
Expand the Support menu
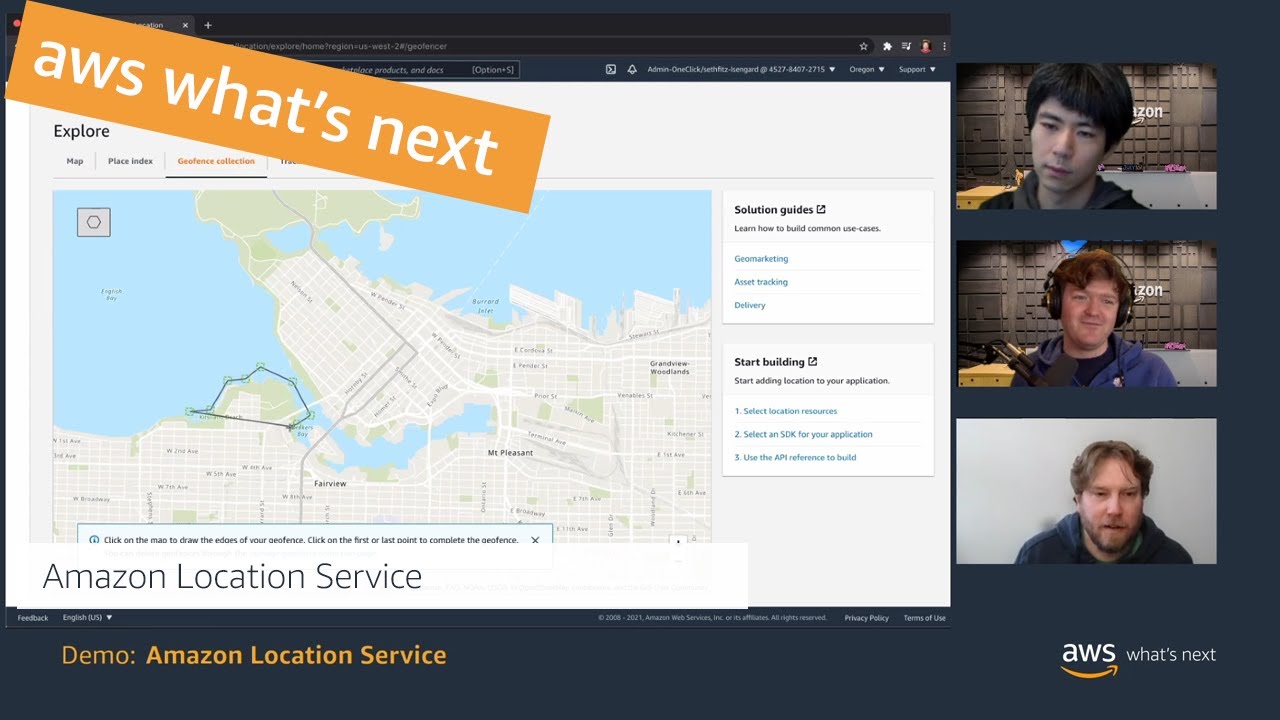[917, 70]
